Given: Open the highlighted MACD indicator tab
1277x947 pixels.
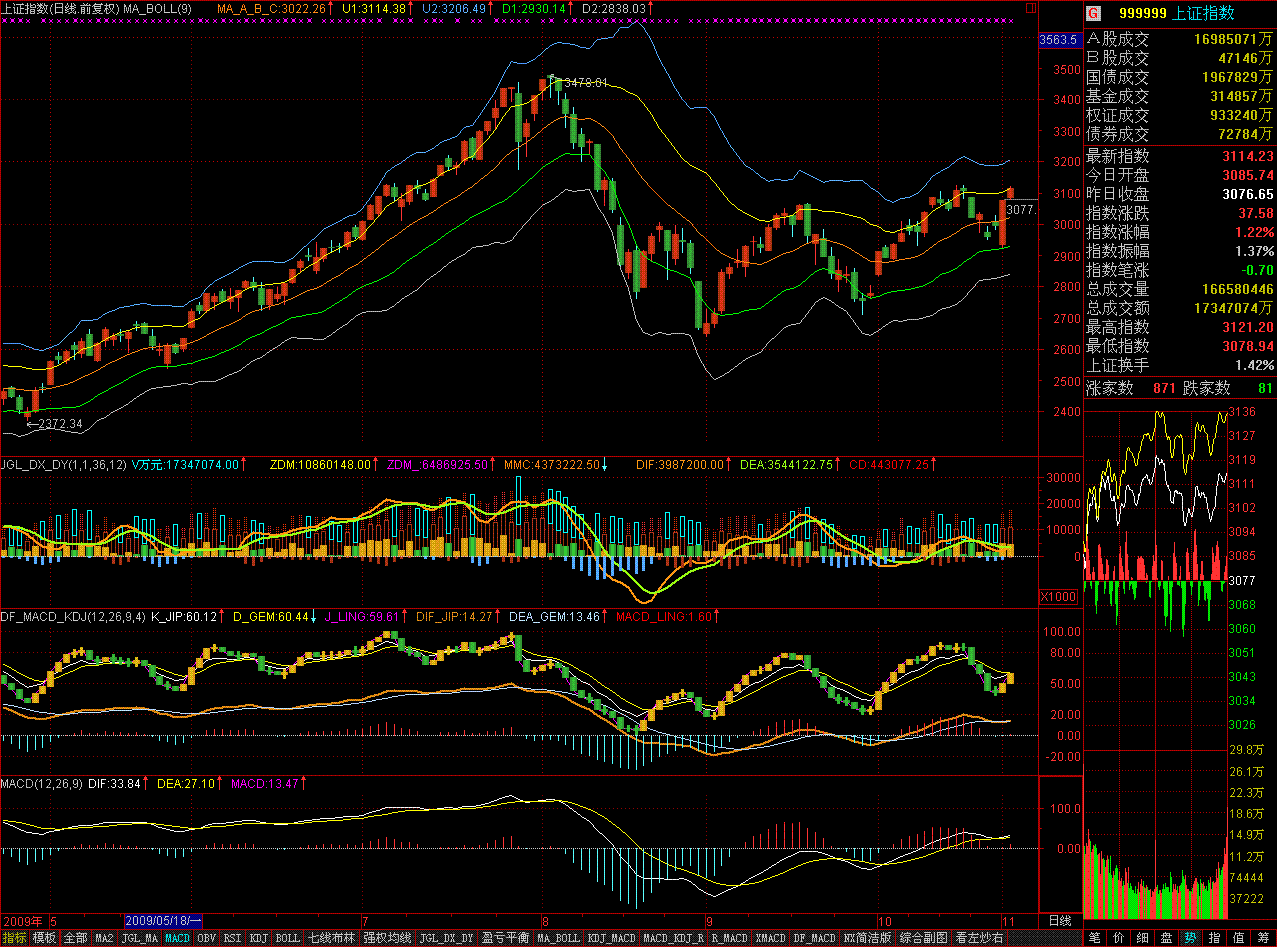Looking at the screenshot, I should click(x=177, y=938).
